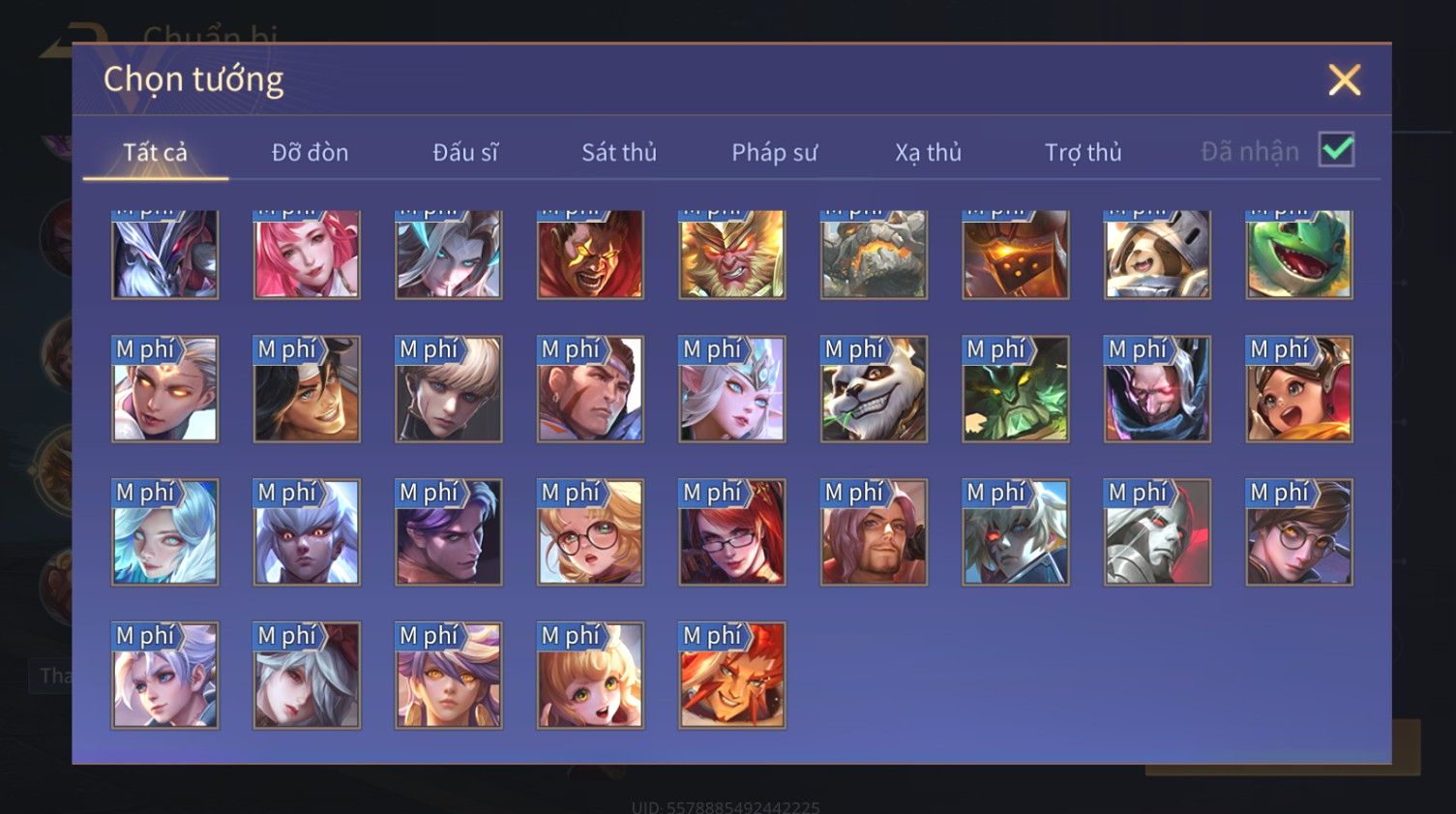
Task: Switch to Đấu sĩ tab
Action: click(x=465, y=152)
